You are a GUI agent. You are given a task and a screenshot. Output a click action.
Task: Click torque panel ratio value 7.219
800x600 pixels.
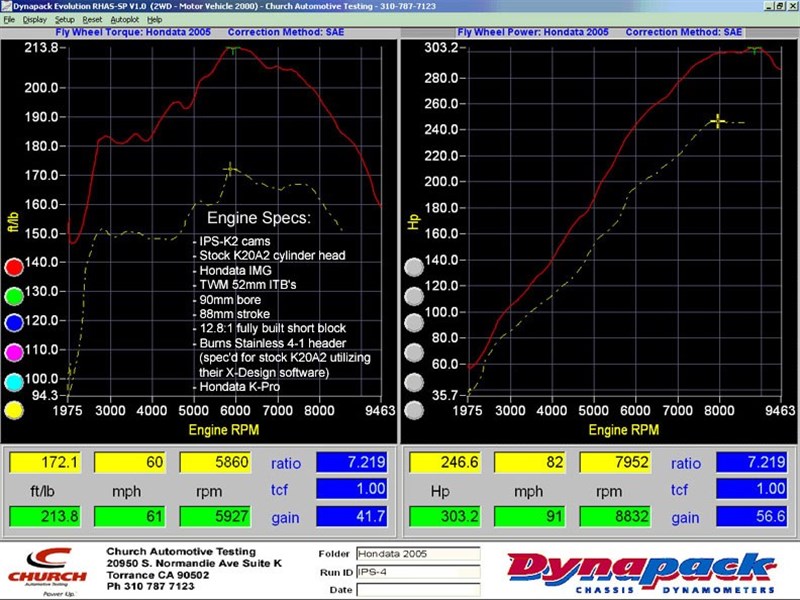coord(352,462)
